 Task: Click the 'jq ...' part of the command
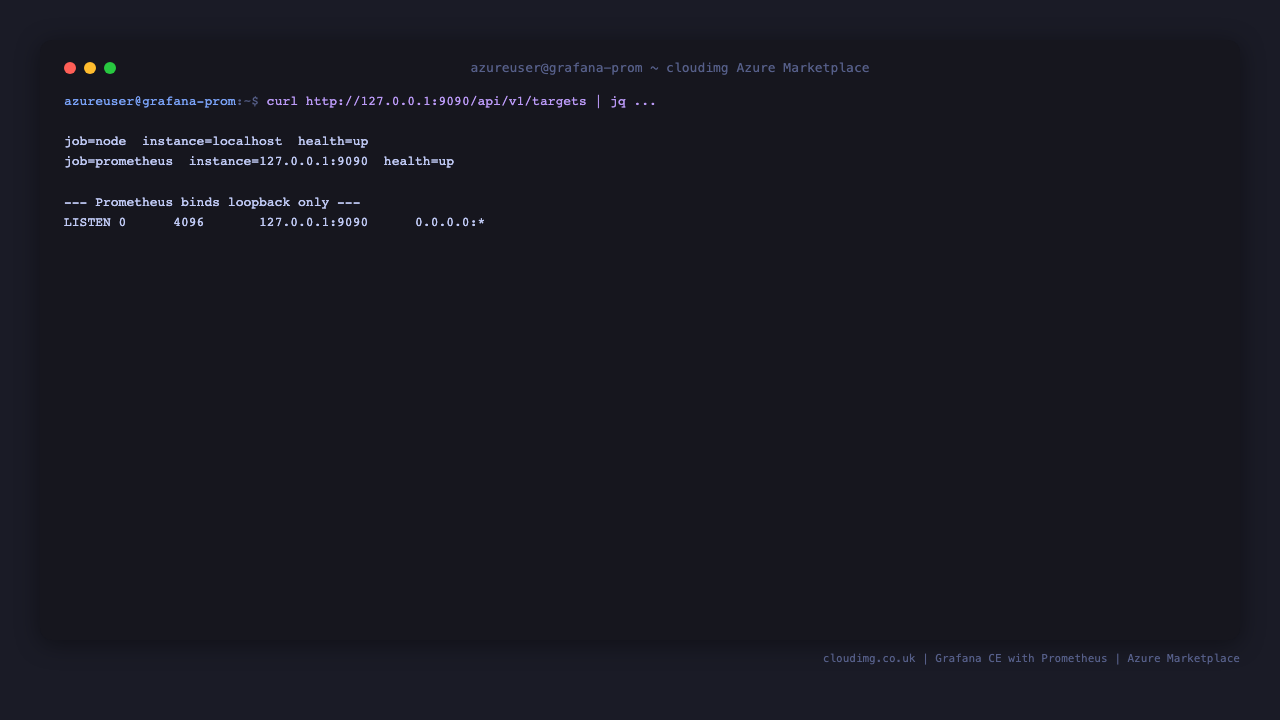pyautogui.click(x=634, y=101)
